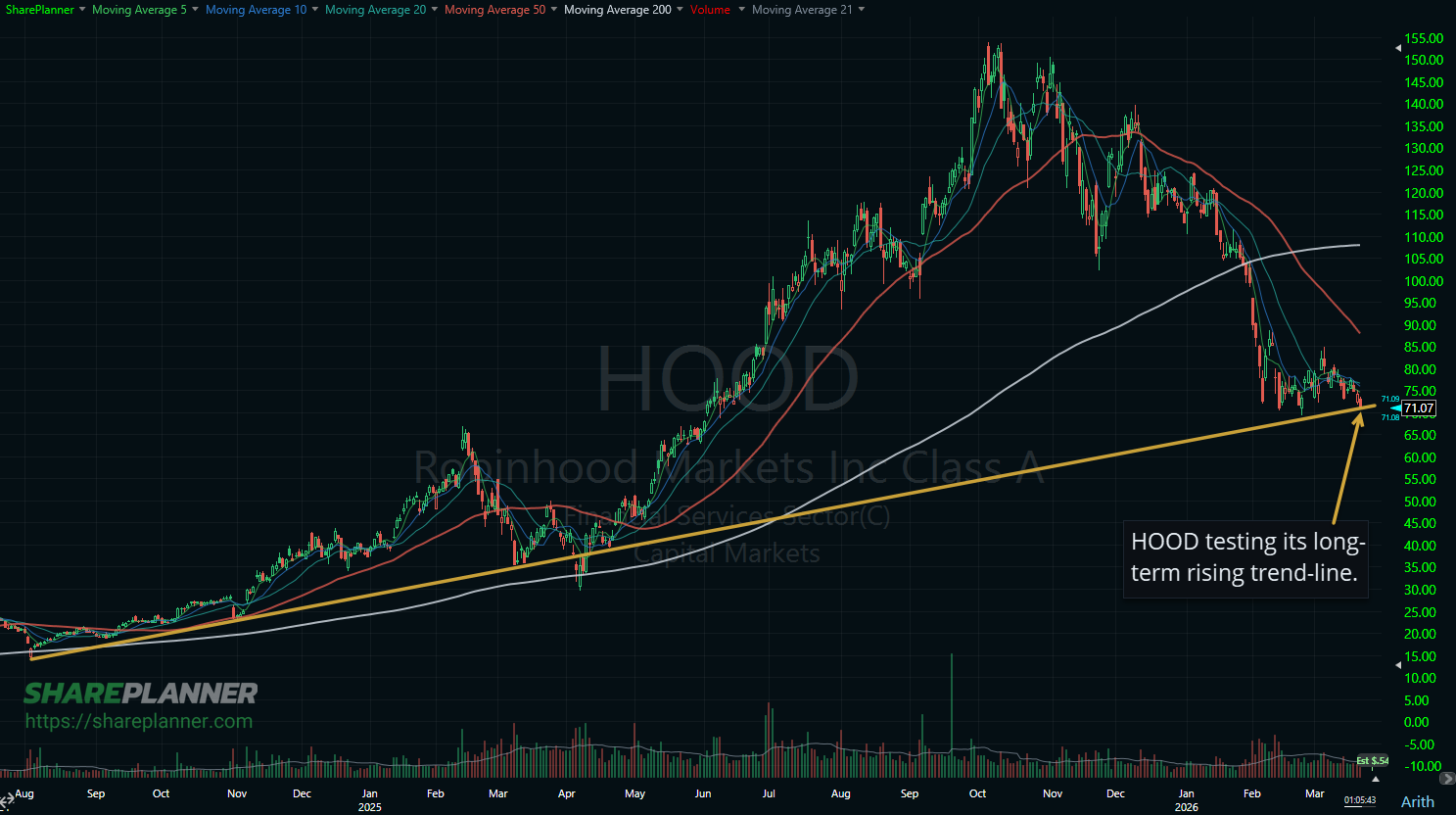Select the 71.07 price label on axis
The height and width of the screenshot is (815, 1456).
(1417, 408)
